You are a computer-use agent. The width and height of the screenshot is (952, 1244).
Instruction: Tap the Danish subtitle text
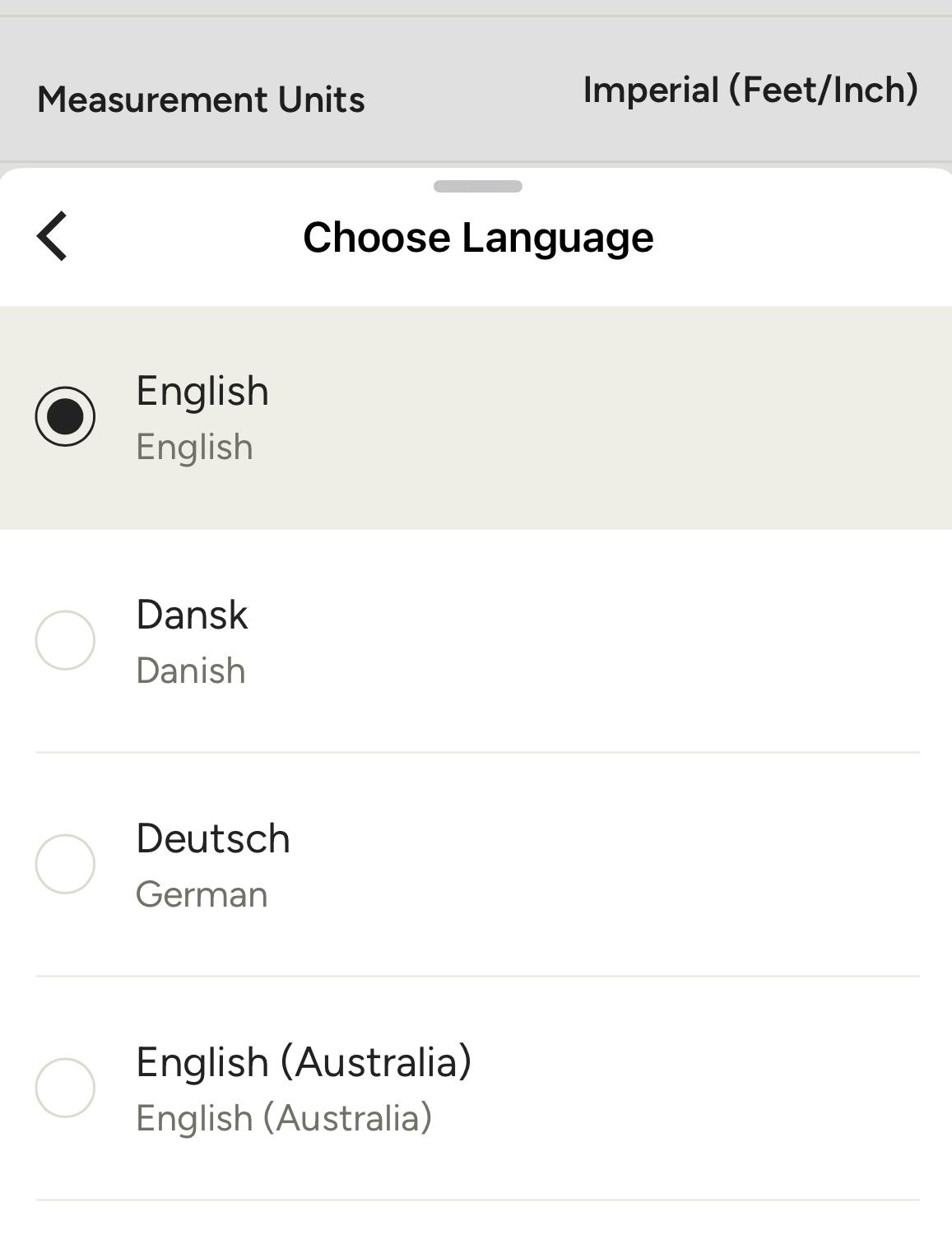click(190, 671)
